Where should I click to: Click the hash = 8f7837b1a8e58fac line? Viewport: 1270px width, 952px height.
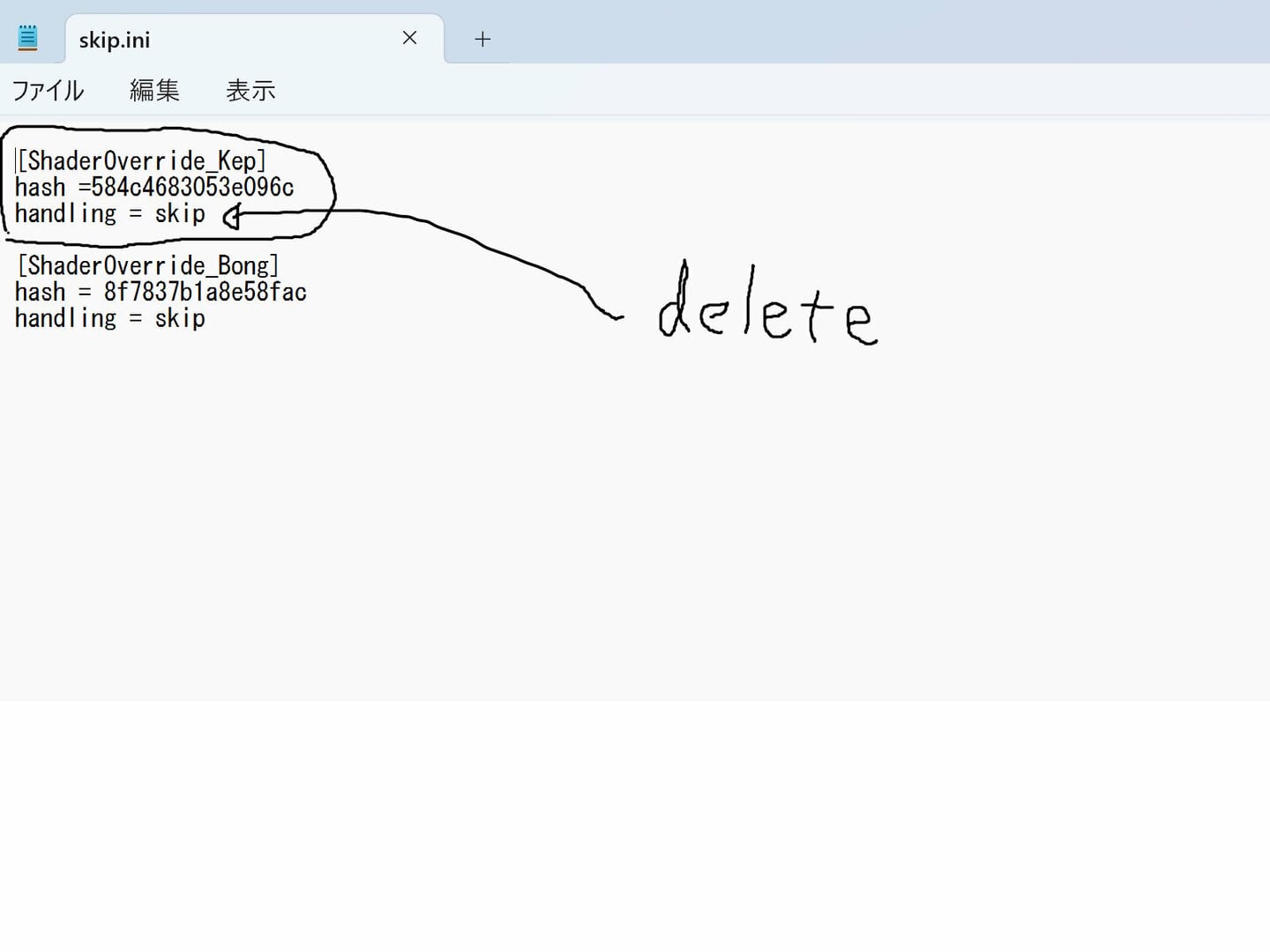point(161,292)
